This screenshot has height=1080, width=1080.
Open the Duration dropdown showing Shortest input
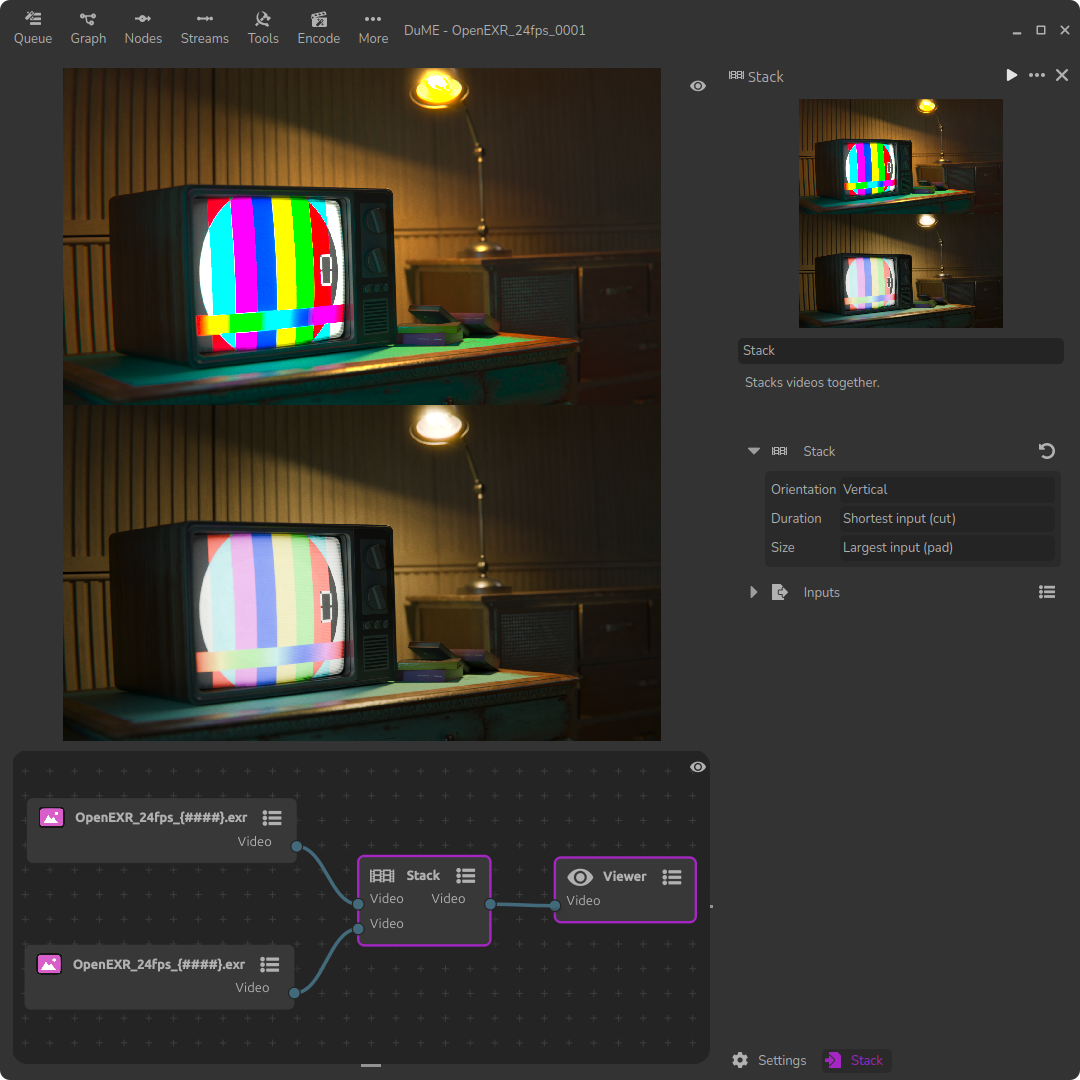pyautogui.click(x=945, y=518)
